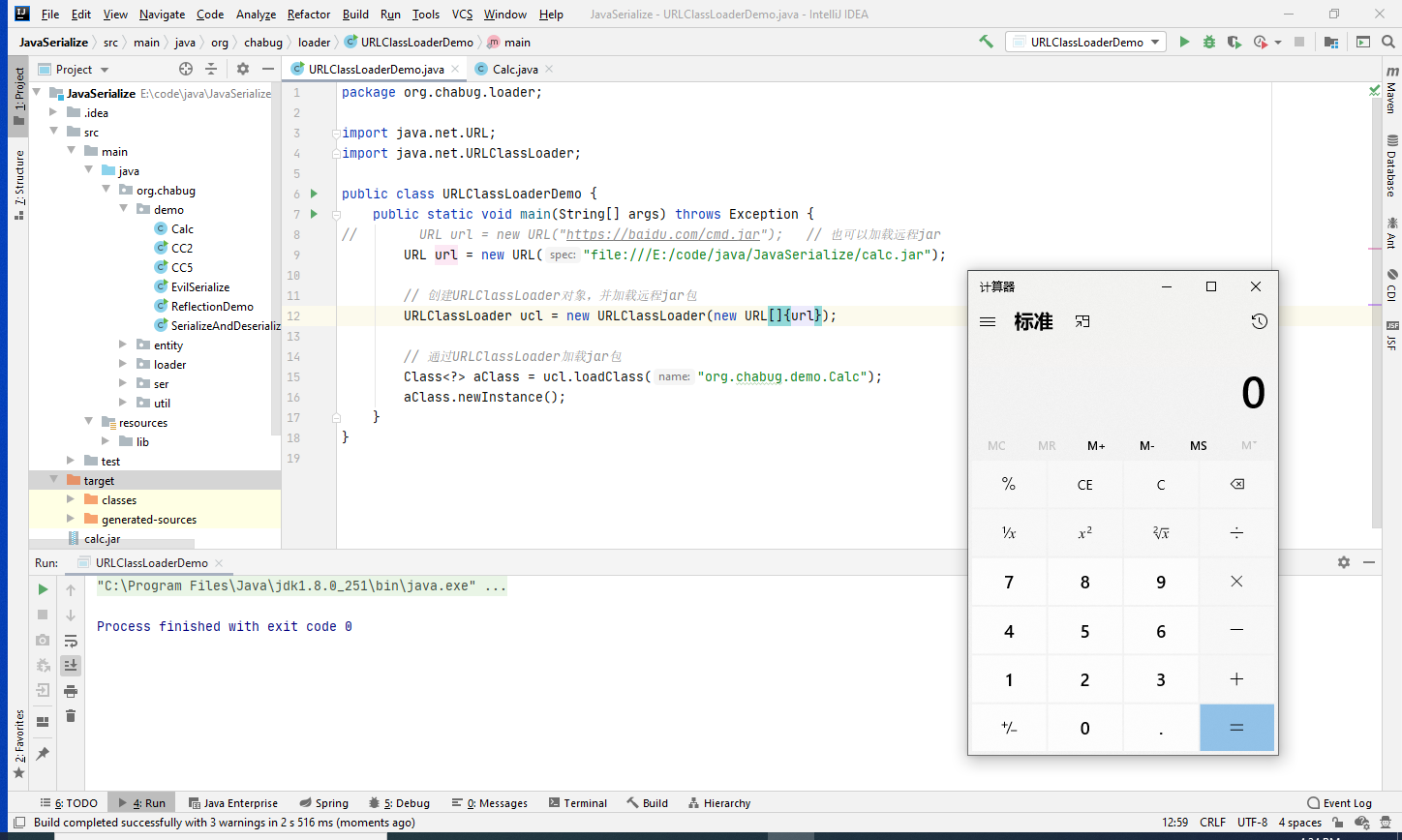
Task: Expand the entity package
Action: (122, 345)
